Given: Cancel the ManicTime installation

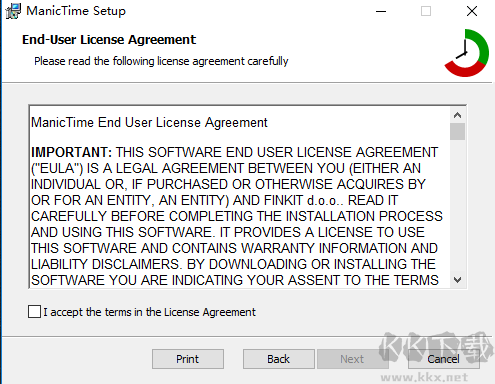Looking at the screenshot, I should 444,359.
